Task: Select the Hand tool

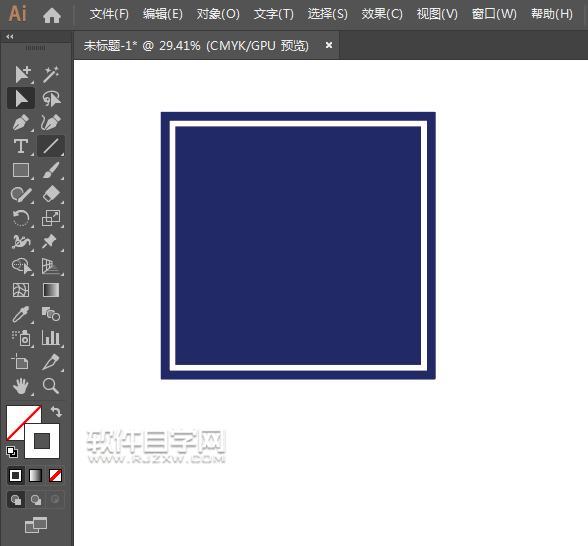Action: click(21, 386)
